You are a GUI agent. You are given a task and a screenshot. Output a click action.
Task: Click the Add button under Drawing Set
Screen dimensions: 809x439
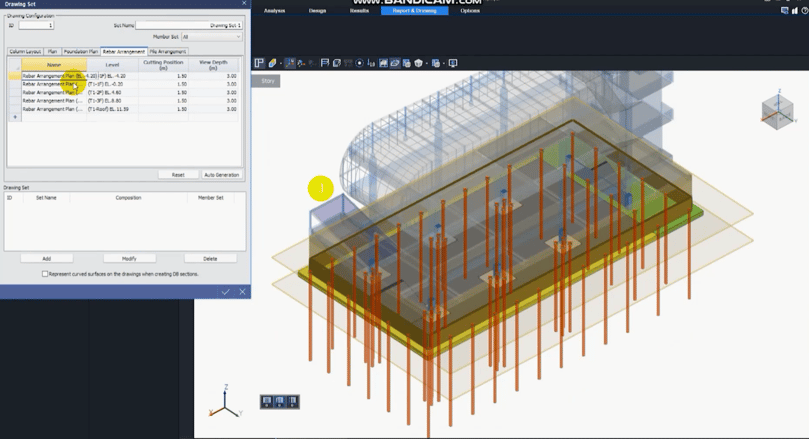[x=46, y=258]
